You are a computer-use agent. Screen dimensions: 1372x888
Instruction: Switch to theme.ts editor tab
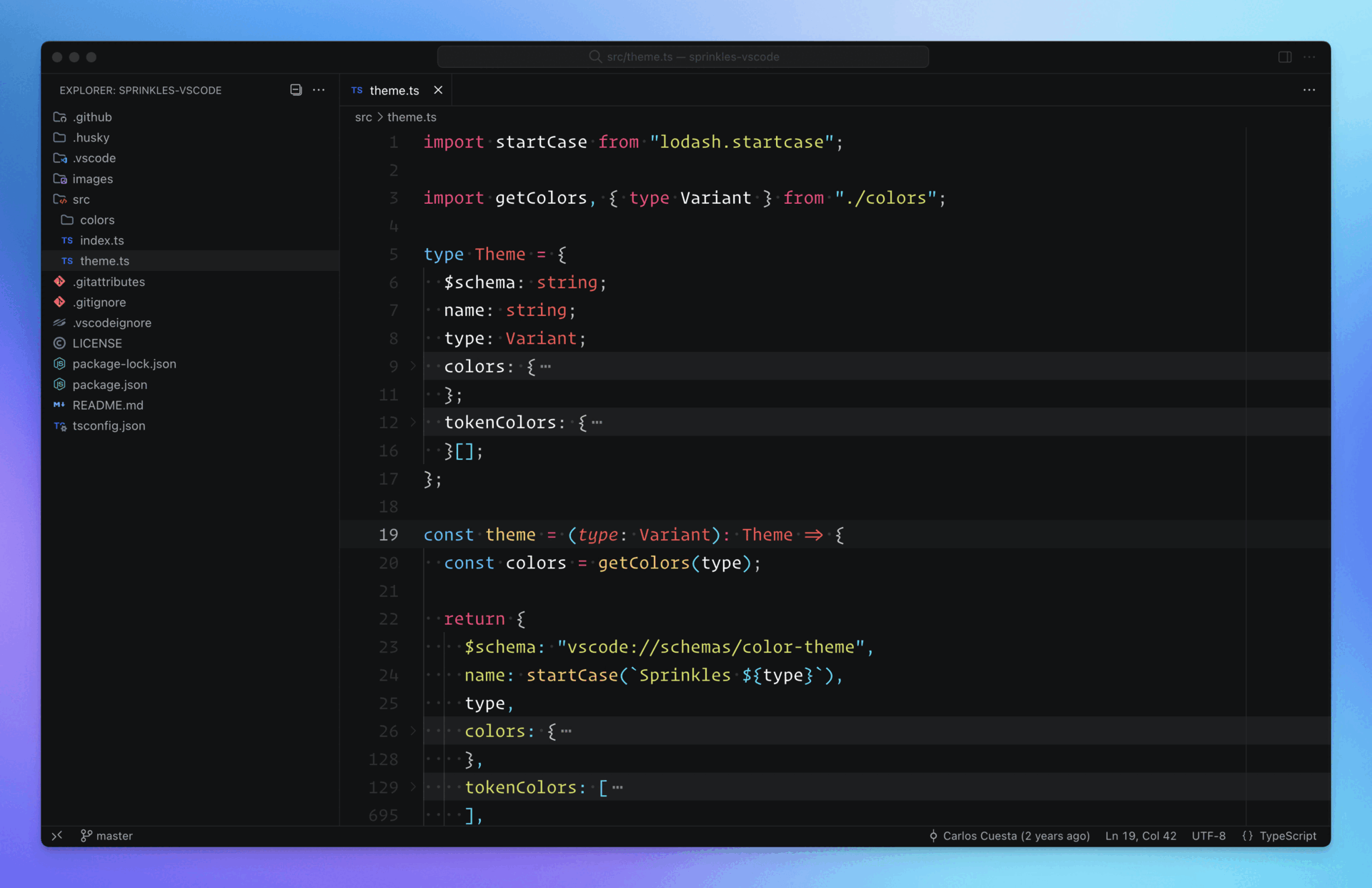(395, 90)
